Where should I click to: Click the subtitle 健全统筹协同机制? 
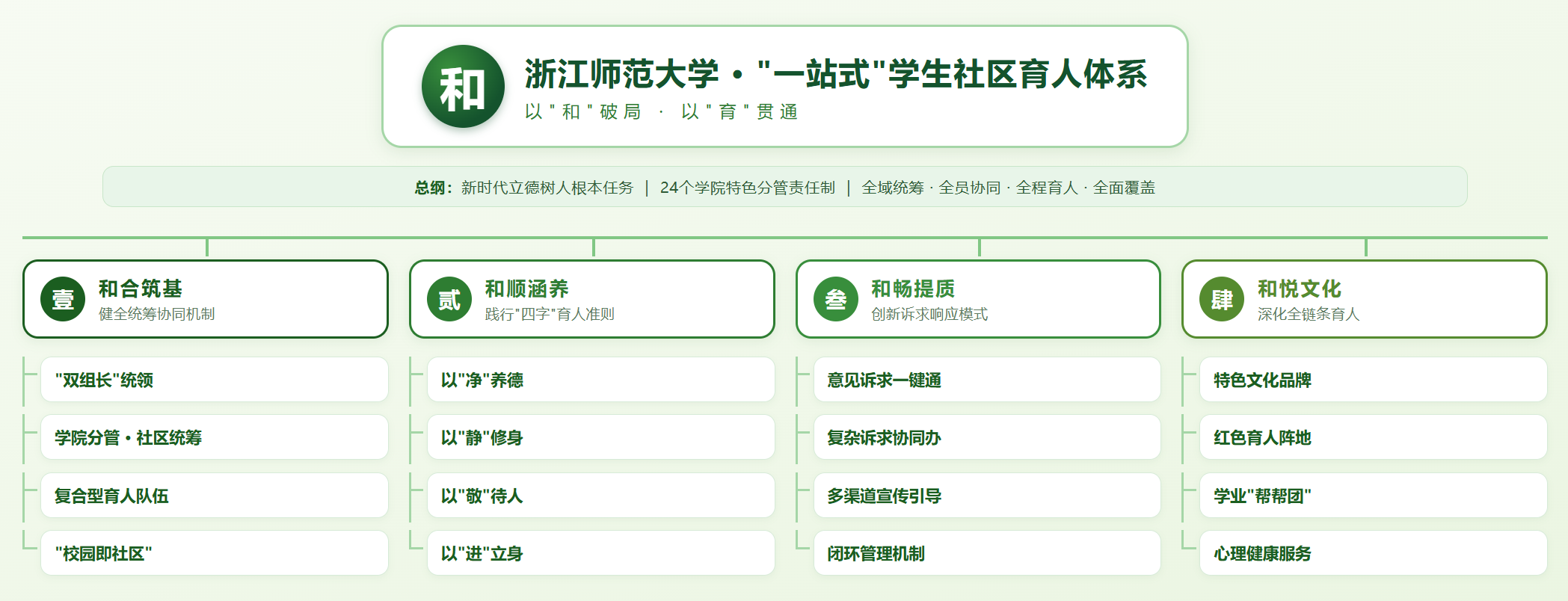(x=157, y=314)
